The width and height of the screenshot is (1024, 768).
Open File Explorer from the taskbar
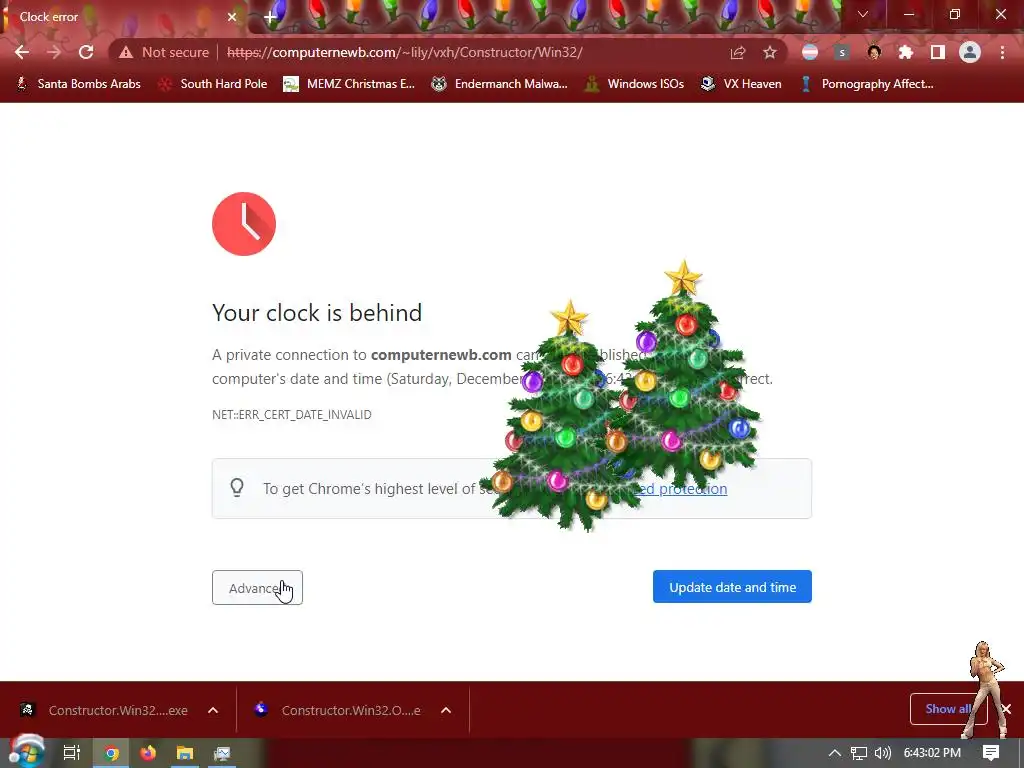(185, 753)
